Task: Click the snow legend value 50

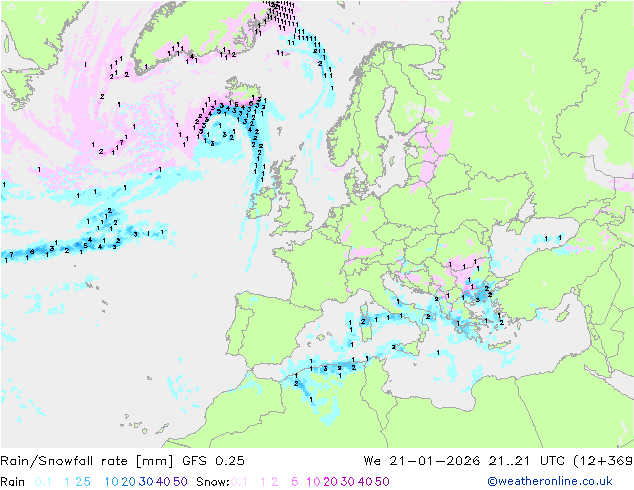Action: tap(382, 482)
